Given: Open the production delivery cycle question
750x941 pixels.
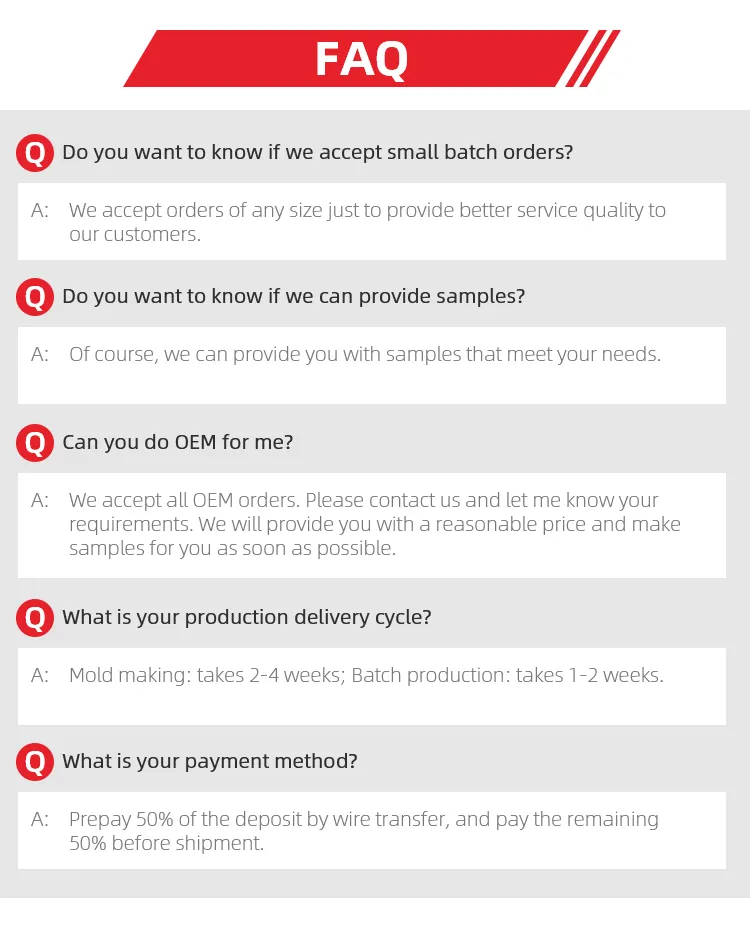Looking at the screenshot, I should pos(246,618).
